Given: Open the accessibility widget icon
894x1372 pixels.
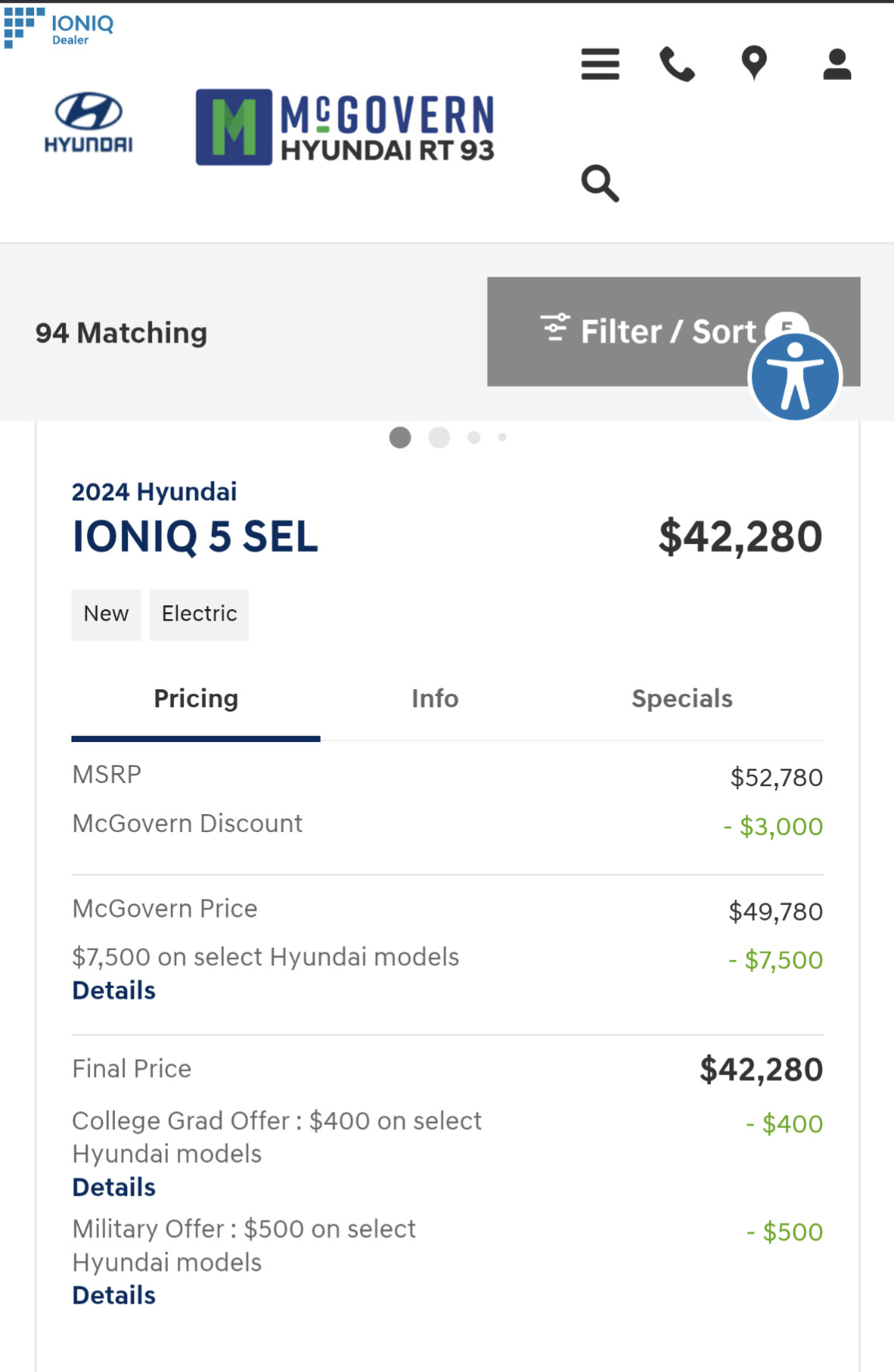Looking at the screenshot, I should pyautogui.click(x=795, y=377).
